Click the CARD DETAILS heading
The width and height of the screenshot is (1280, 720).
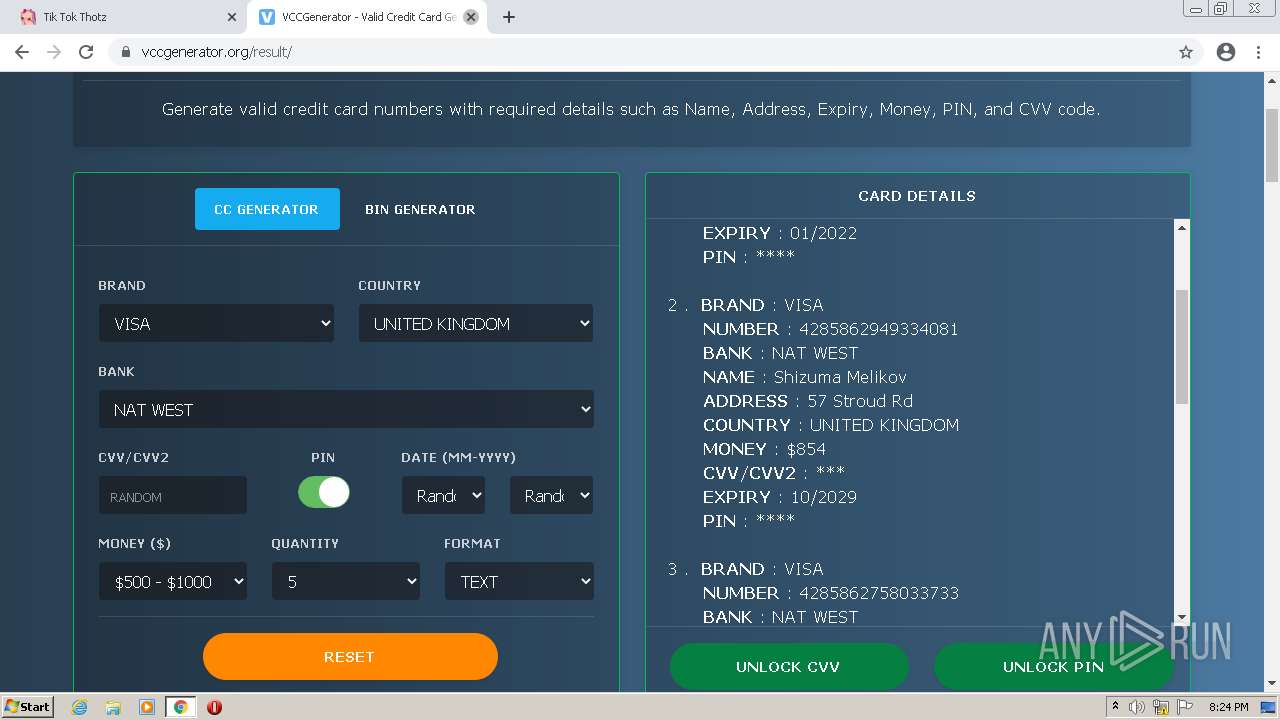(x=917, y=196)
